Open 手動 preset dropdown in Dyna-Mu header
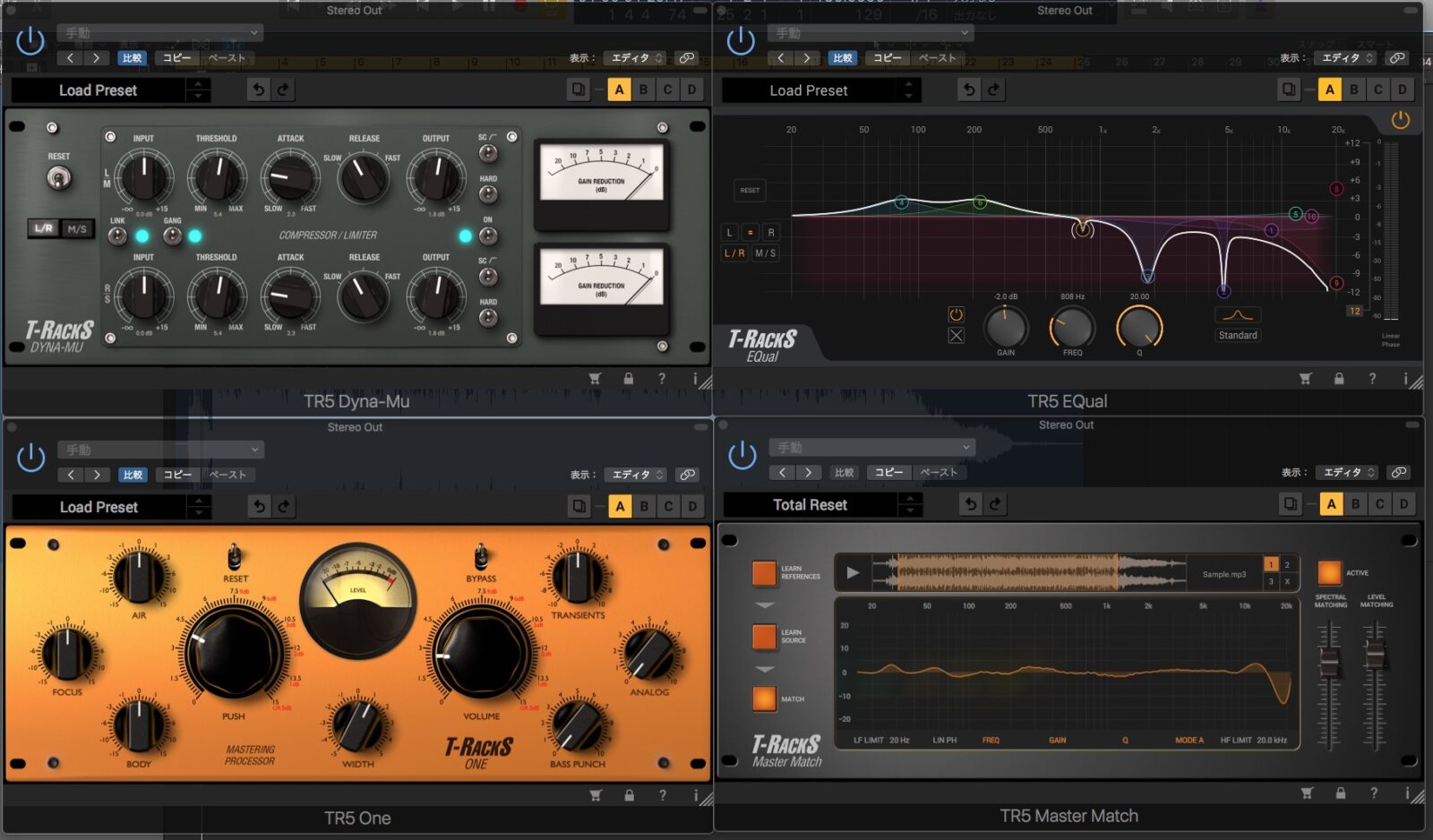 (160, 33)
